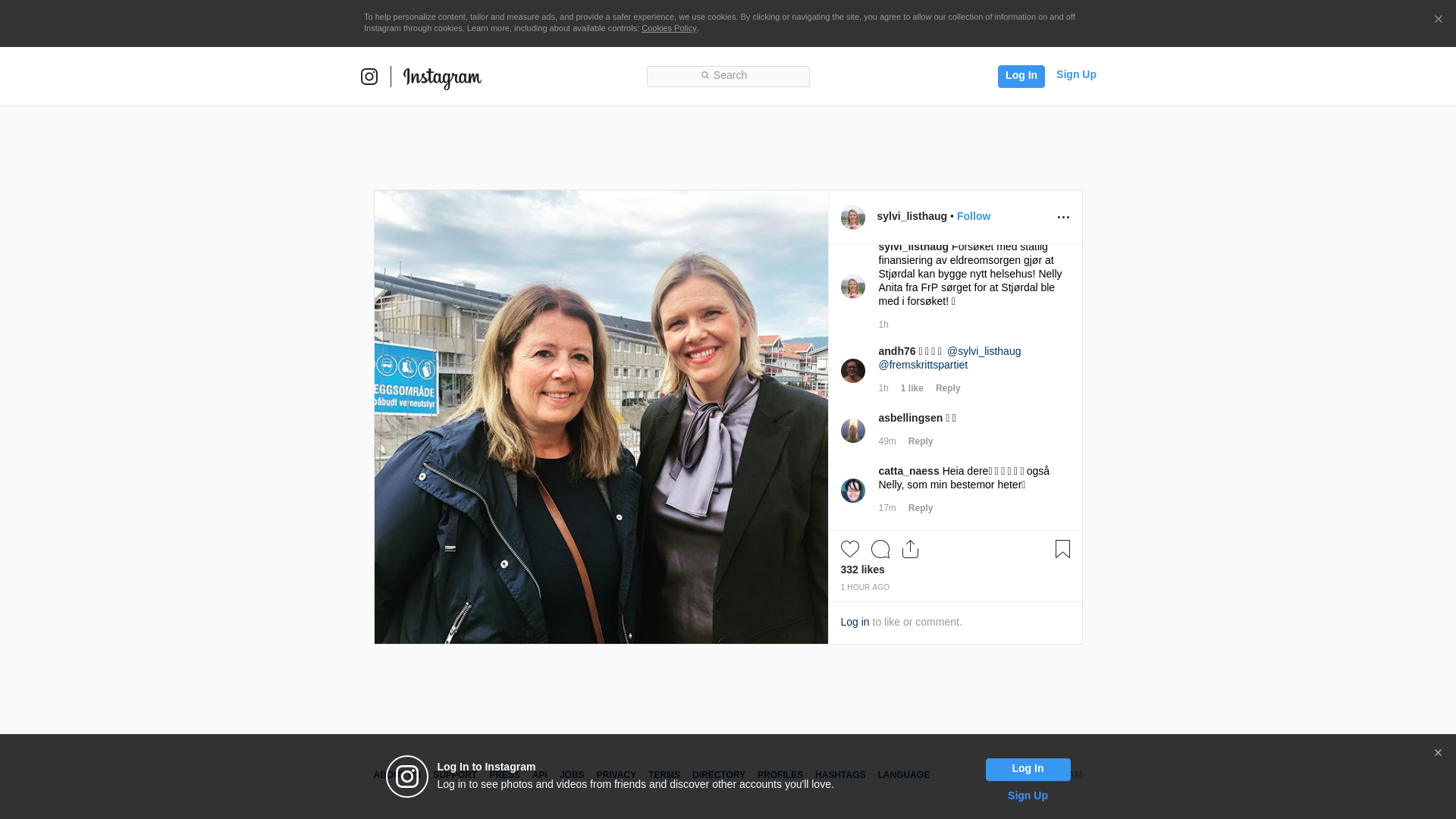Click Instagram logo in bottom banner
The image size is (1456, 819).
[407, 777]
